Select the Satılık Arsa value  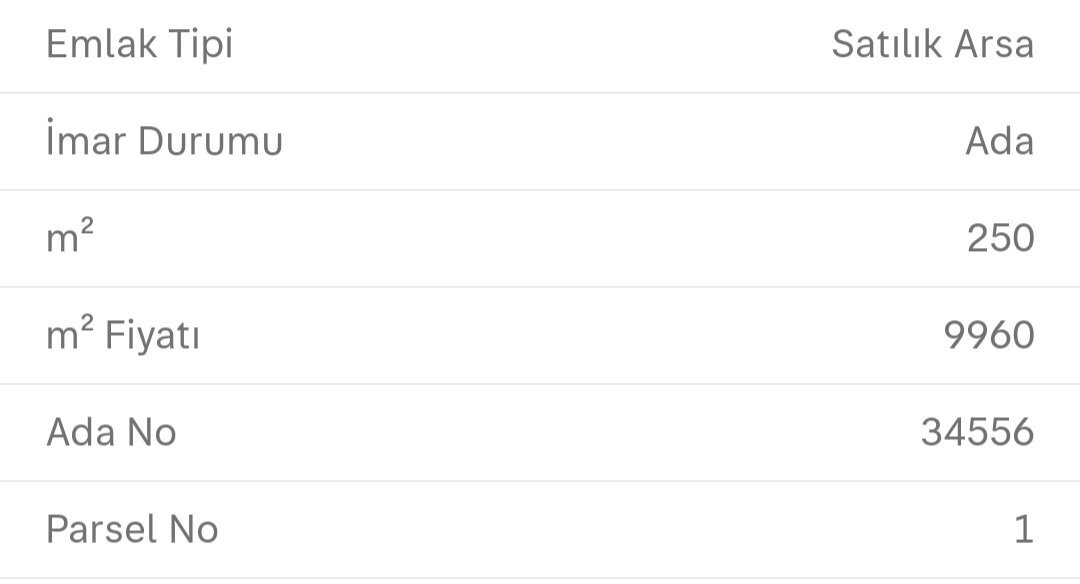pyautogui.click(x=932, y=46)
